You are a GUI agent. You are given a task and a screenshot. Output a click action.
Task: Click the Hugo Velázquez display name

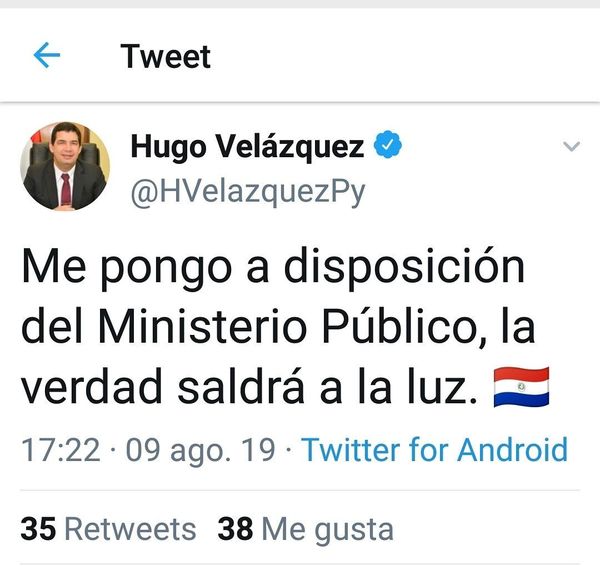[x=247, y=147]
